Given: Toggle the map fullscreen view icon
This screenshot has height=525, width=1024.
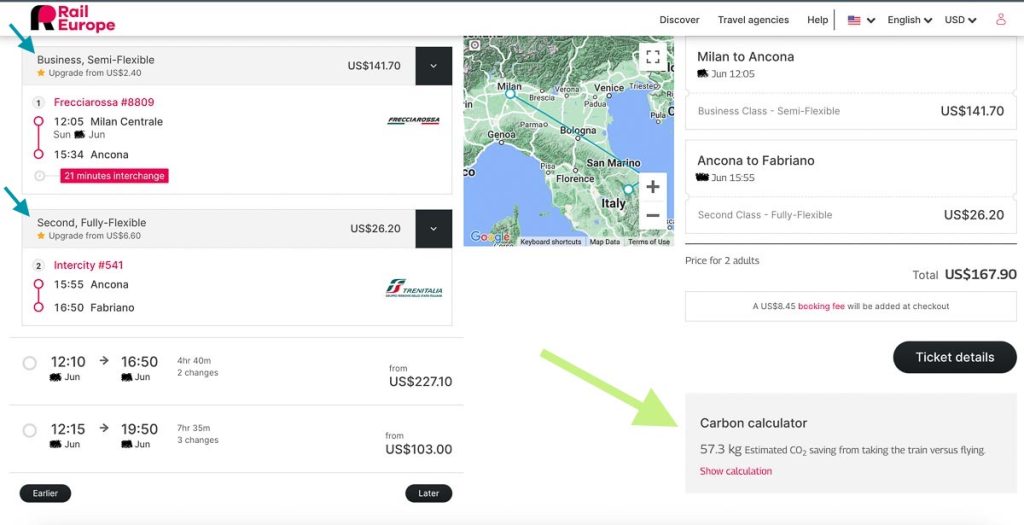Looking at the screenshot, I should point(652,56).
